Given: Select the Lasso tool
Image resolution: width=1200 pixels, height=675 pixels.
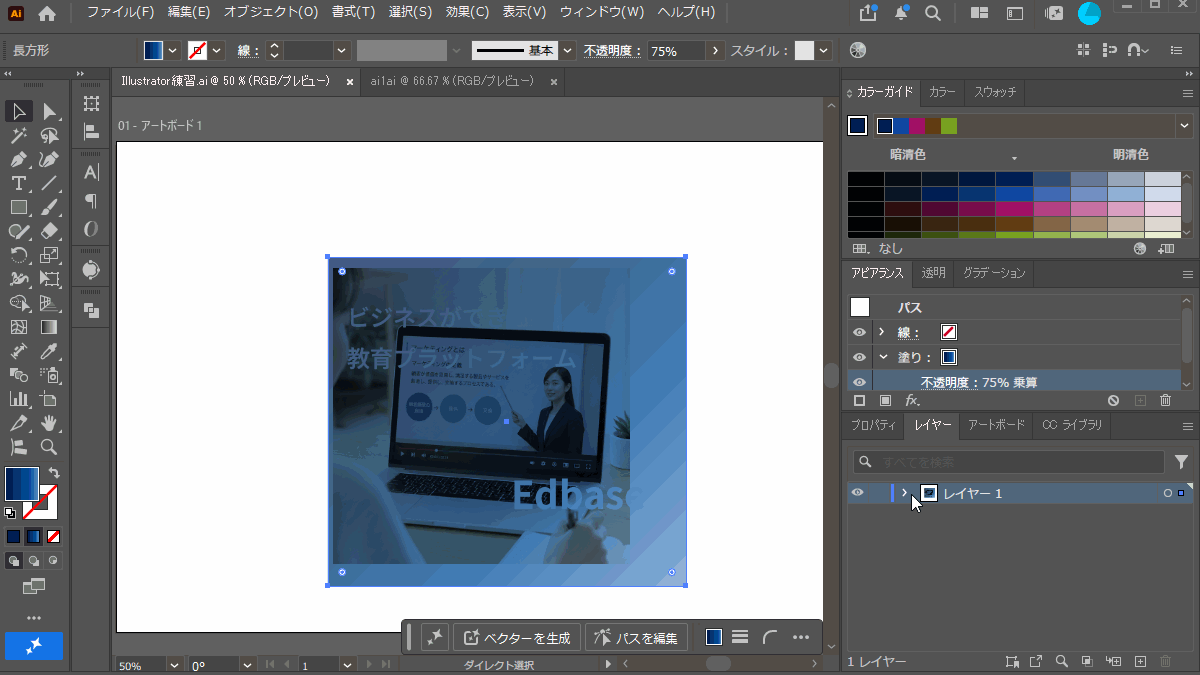Looking at the screenshot, I should 49,136.
